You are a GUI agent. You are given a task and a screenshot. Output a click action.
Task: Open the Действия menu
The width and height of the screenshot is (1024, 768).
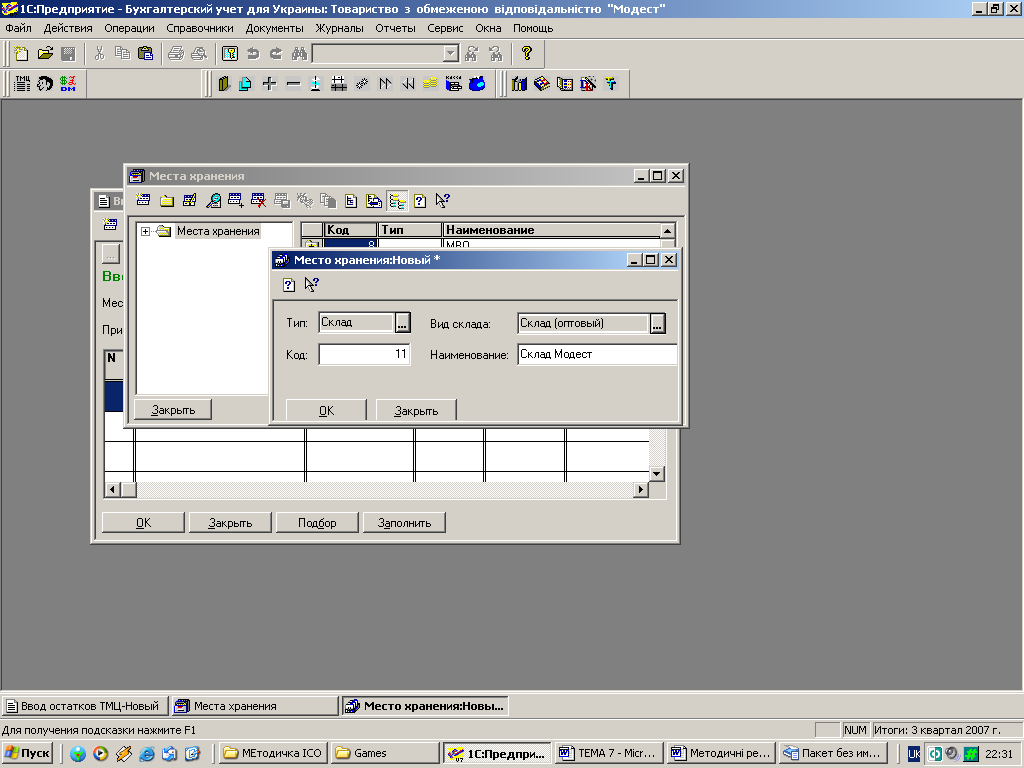[68, 28]
